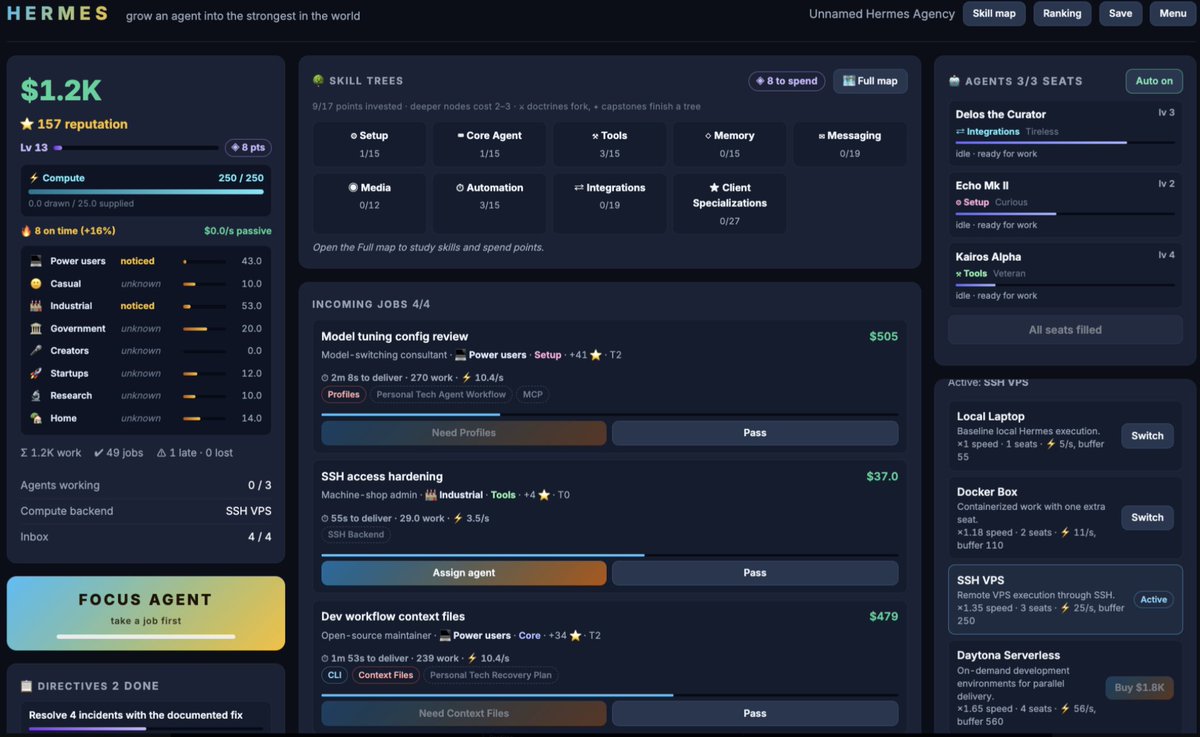
Task: Open the Ranking page
Action: [1062, 13]
